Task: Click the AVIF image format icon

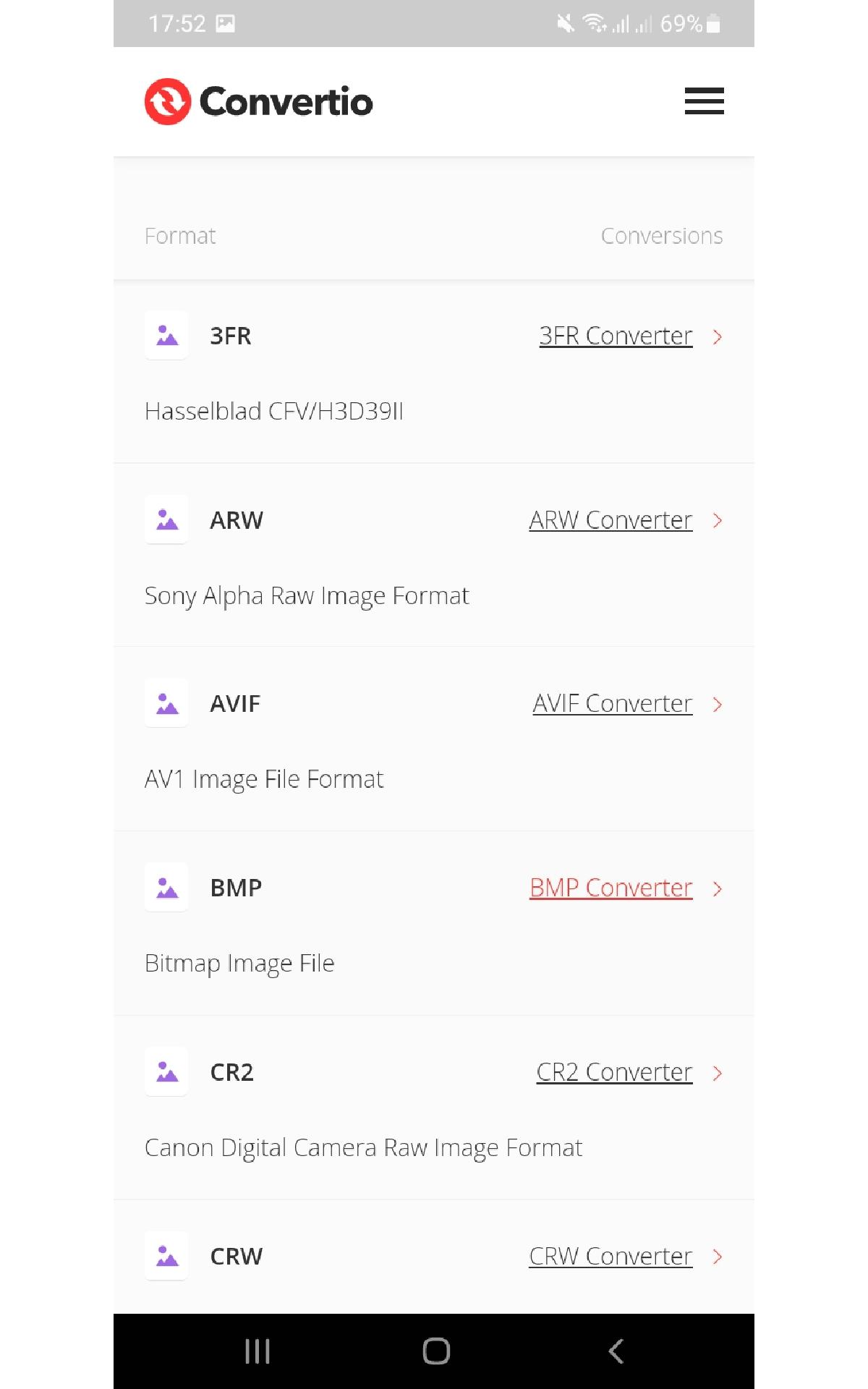Action: click(x=167, y=704)
